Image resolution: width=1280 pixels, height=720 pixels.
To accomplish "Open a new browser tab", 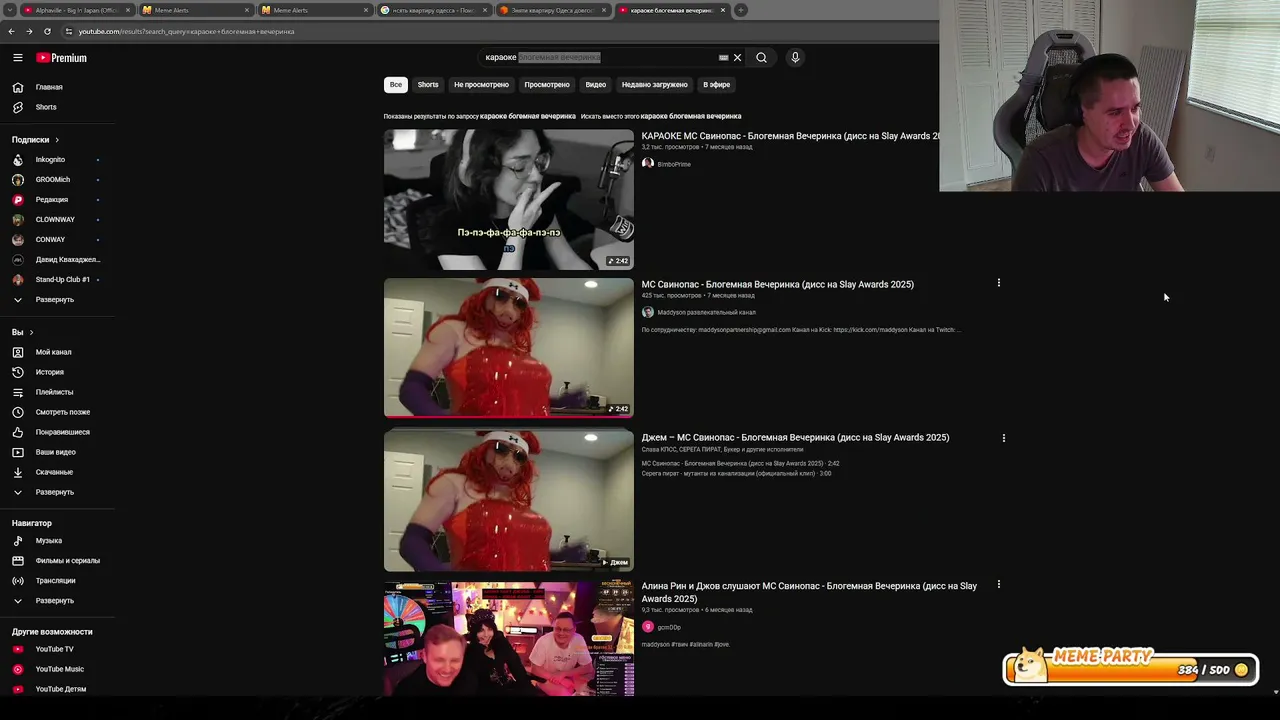I will [x=741, y=10].
